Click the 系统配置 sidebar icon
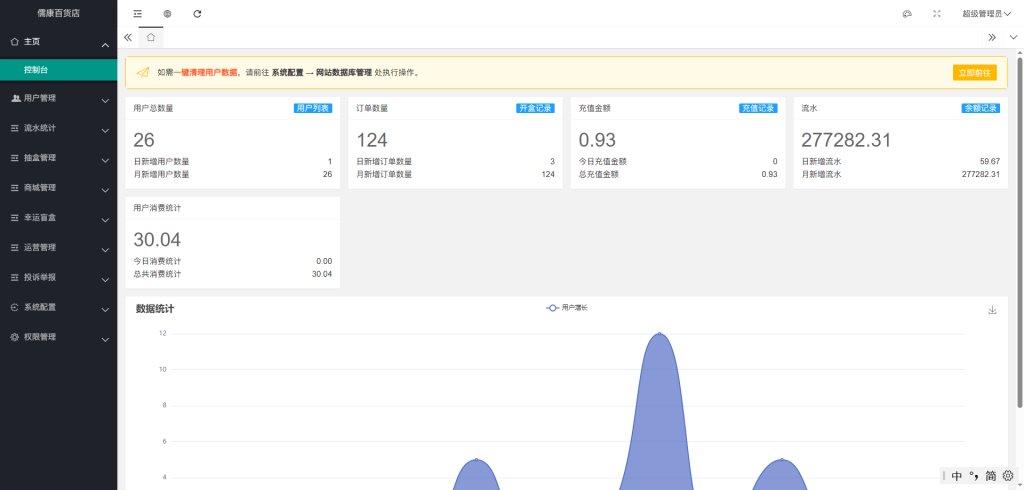 (15, 307)
